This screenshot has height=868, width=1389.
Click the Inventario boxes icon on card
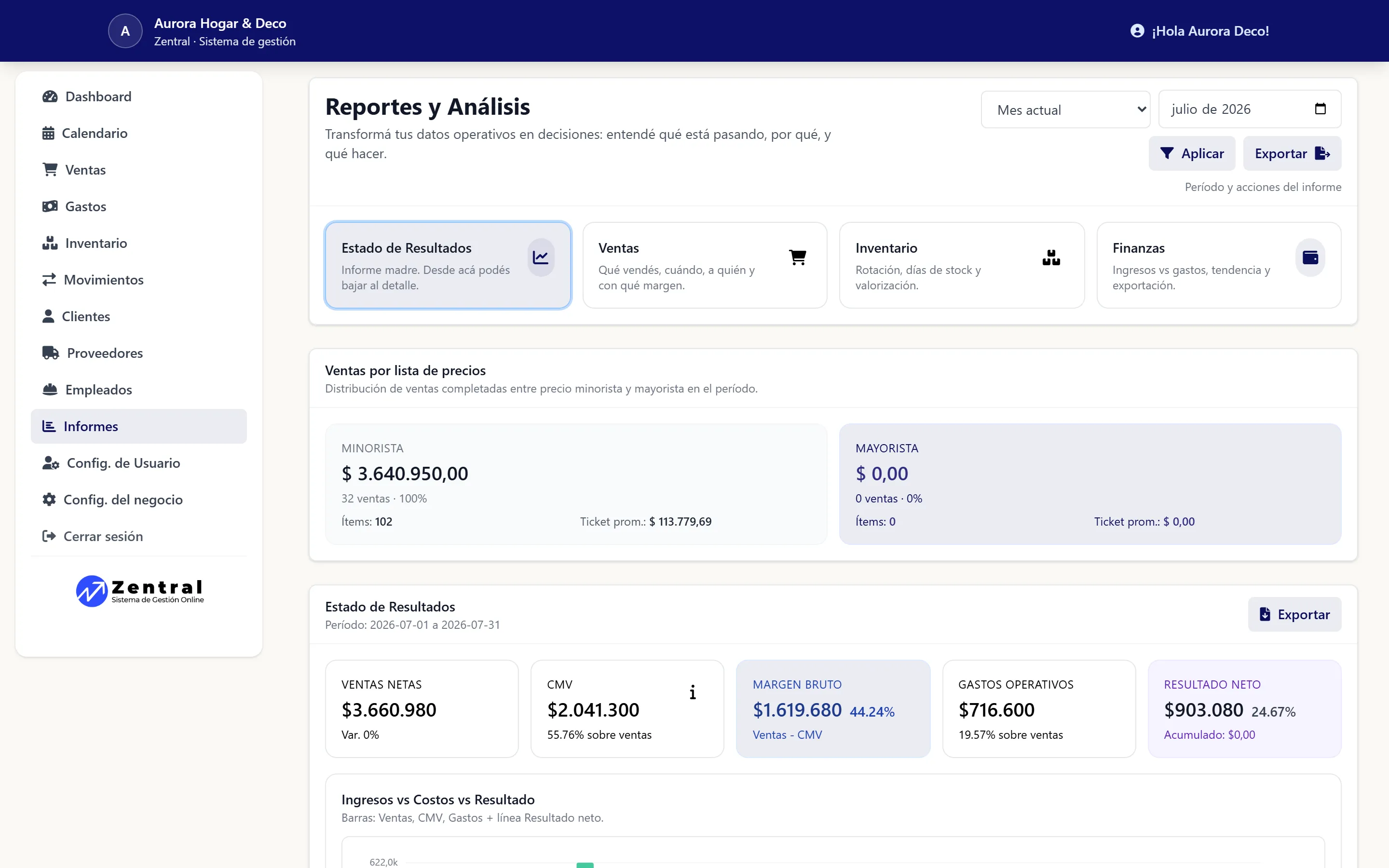[x=1051, y=257]
